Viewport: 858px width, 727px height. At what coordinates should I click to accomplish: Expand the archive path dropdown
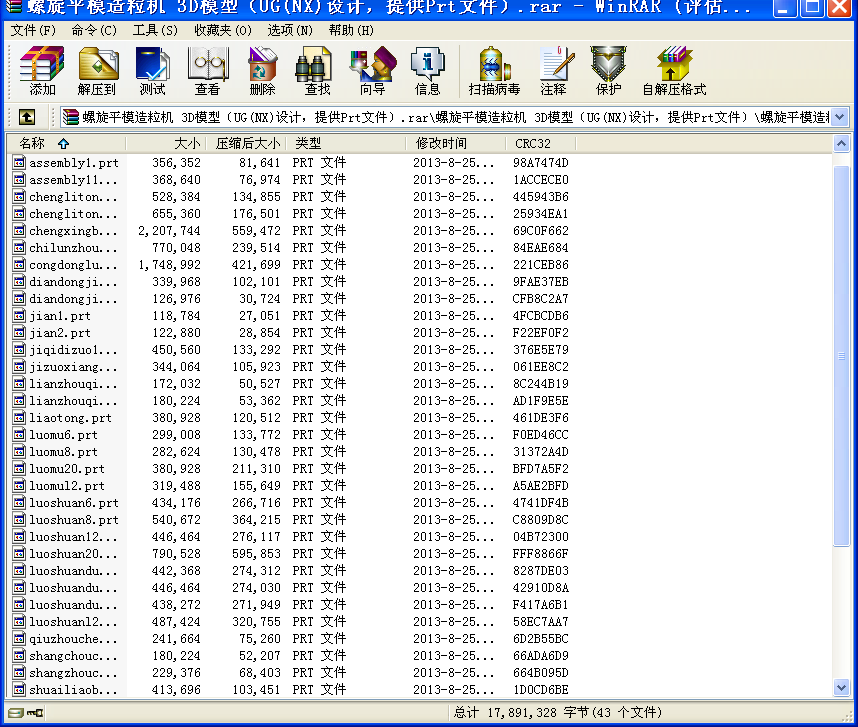click(839, 117)
